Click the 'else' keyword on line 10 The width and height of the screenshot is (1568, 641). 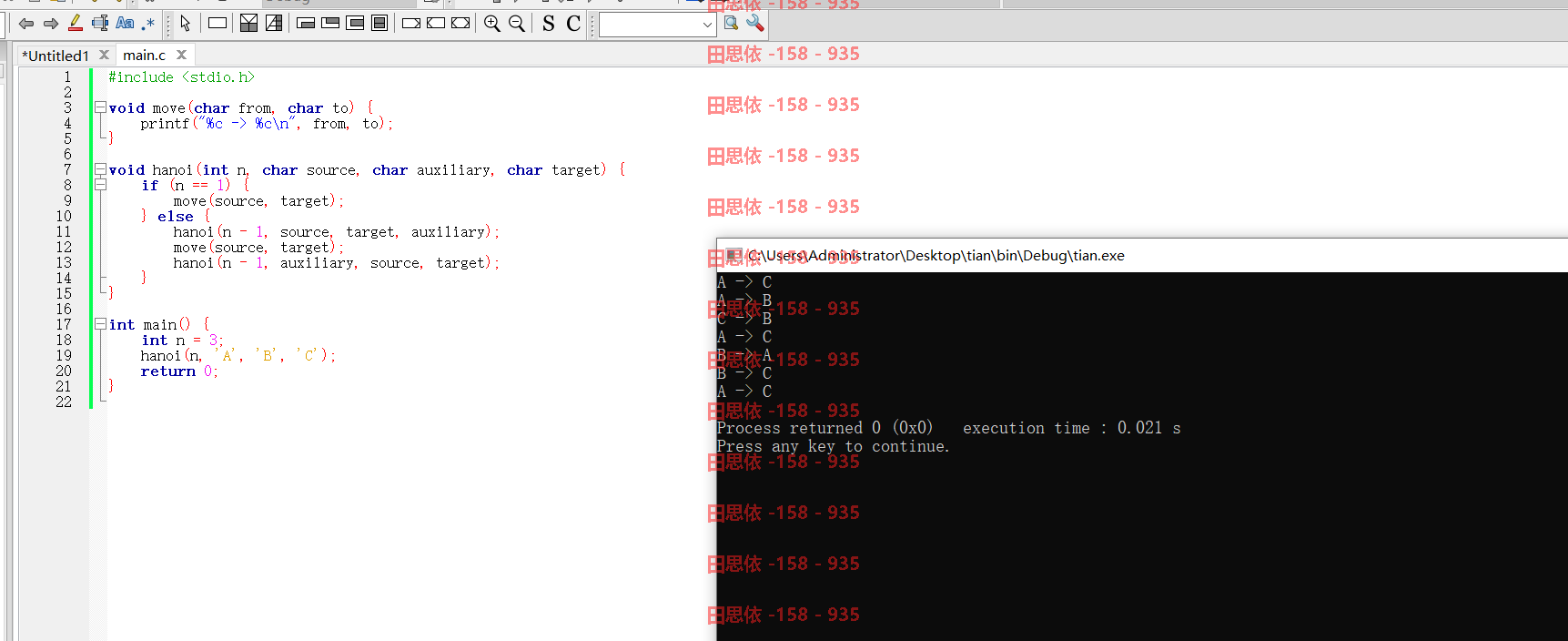point(175,217)
